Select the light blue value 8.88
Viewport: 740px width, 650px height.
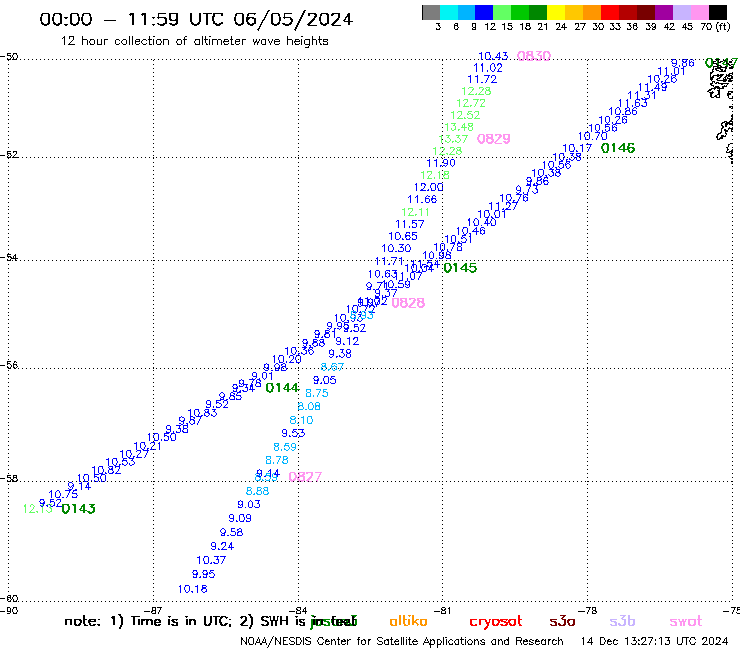[257, 491]
